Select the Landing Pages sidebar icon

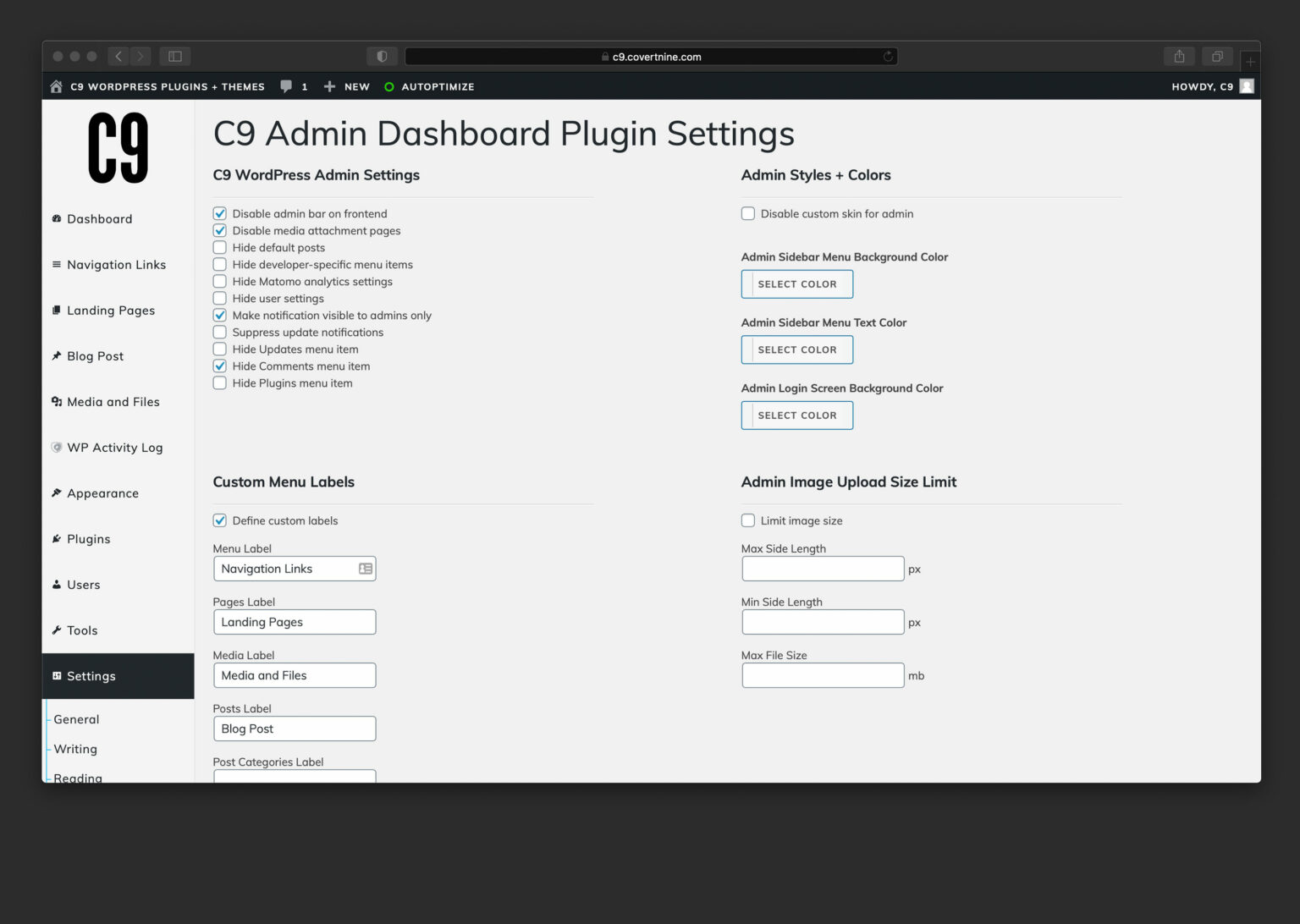(56, 311)
